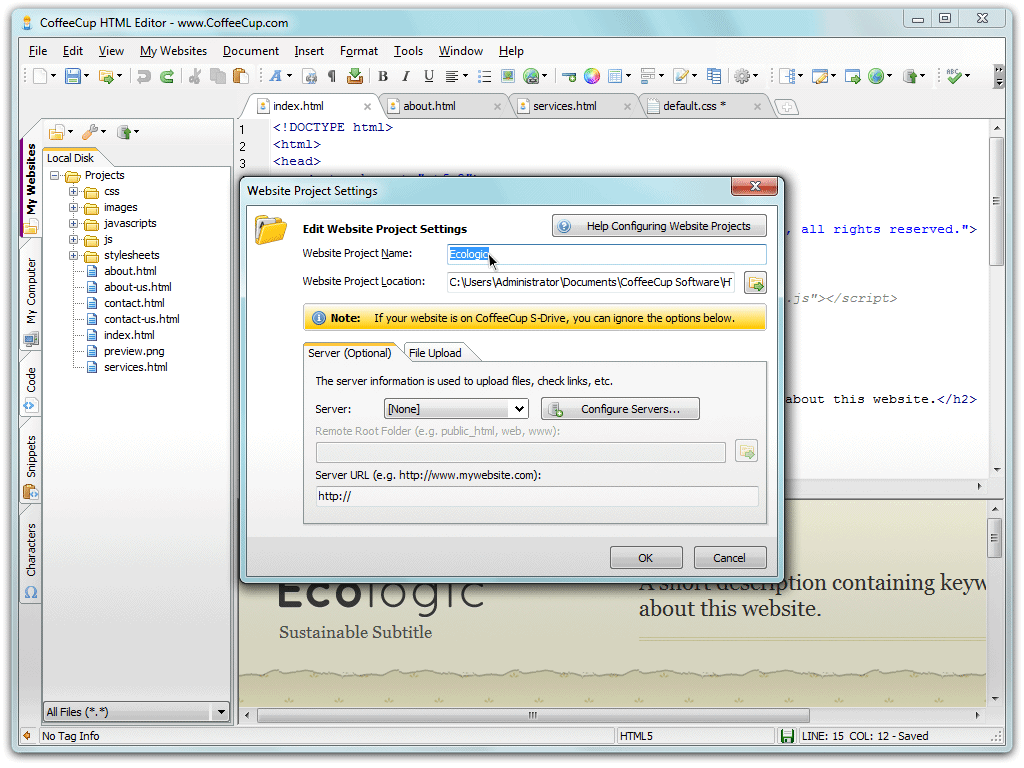Image resolution: width=1024 pixels, height=768 pixels.
Task: Switch to services.html document tab
Action: pyautogui.click(x=564, y=106)
